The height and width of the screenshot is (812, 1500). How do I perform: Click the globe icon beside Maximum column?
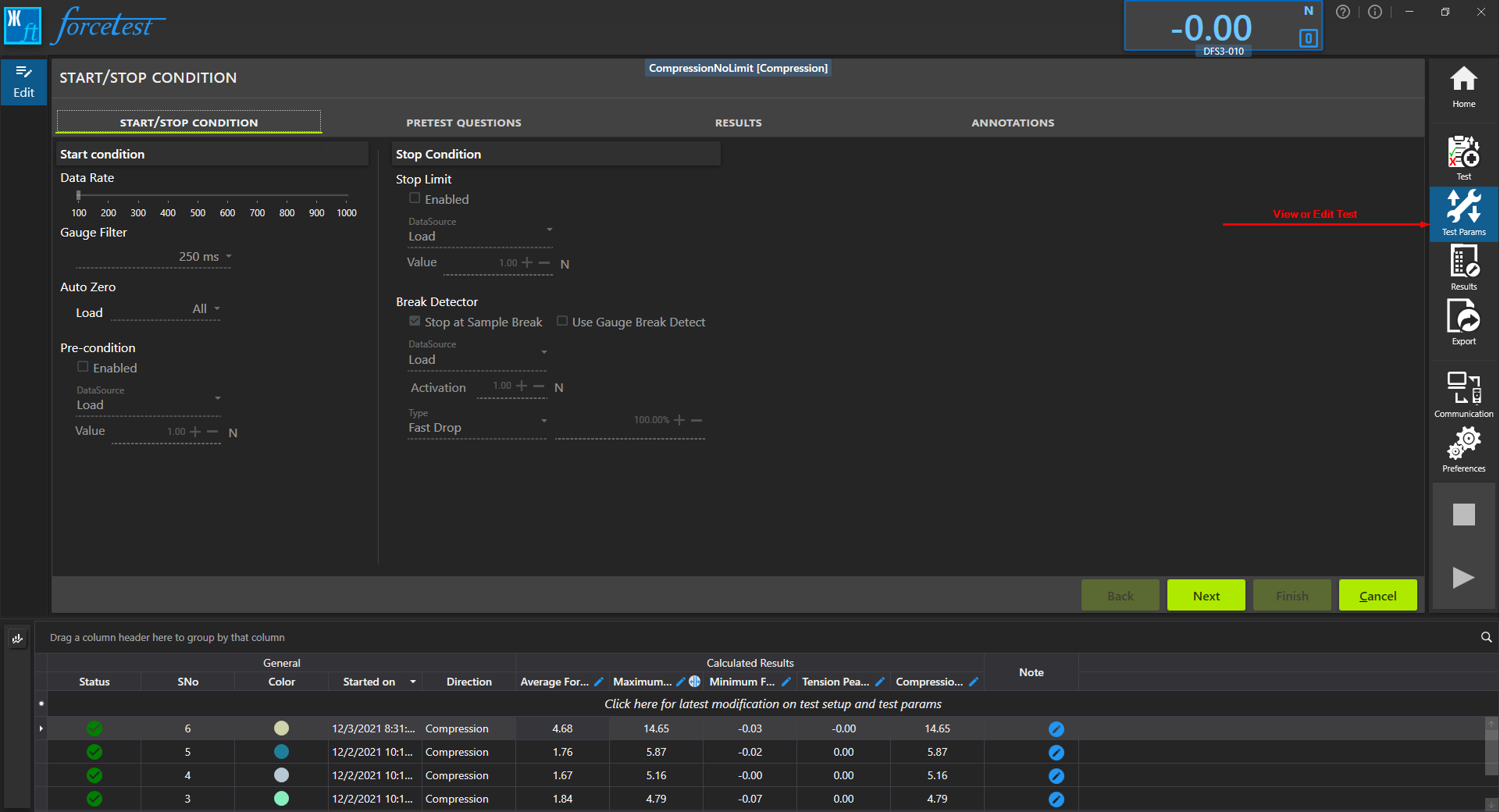tap(694, 682)
